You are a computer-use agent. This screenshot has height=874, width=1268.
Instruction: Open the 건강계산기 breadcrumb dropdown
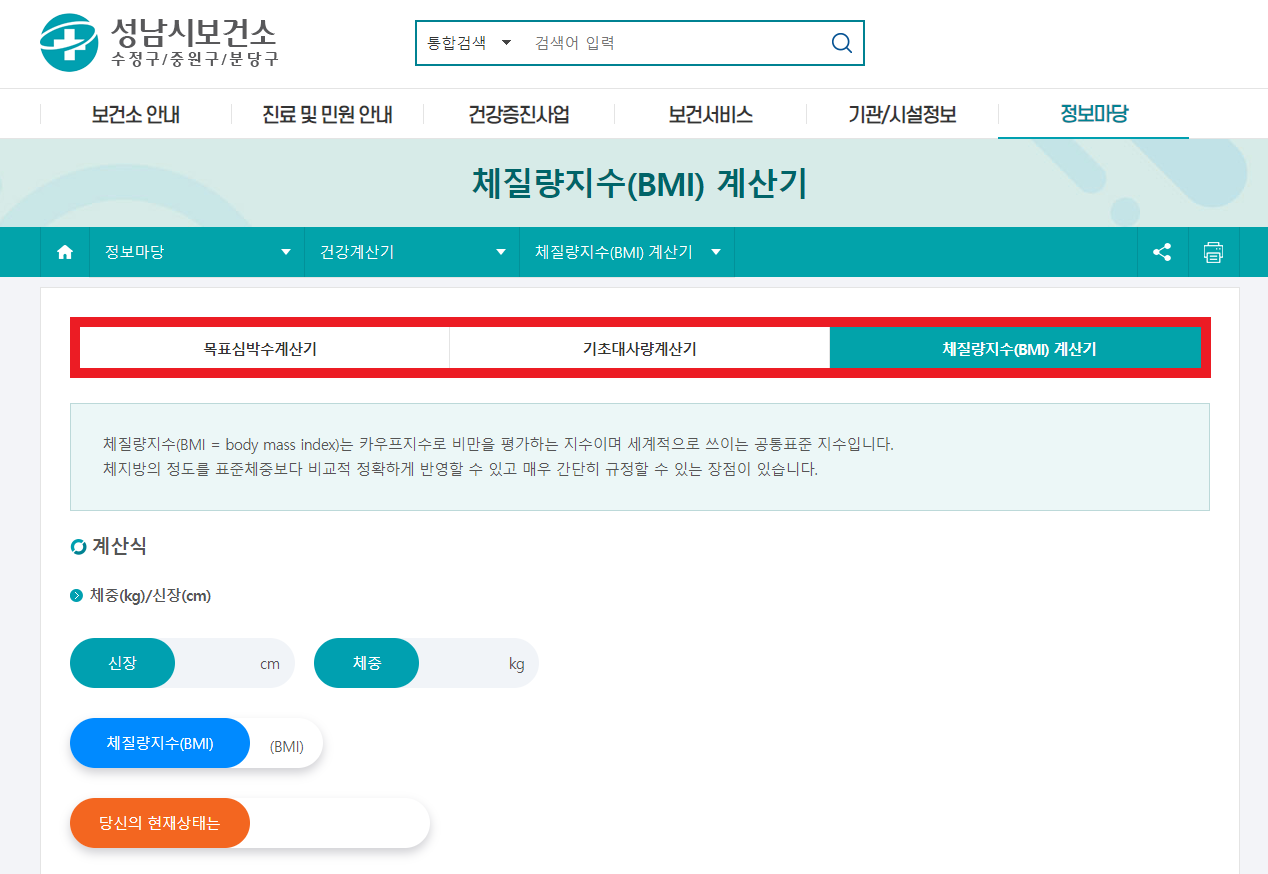[500, 252]
